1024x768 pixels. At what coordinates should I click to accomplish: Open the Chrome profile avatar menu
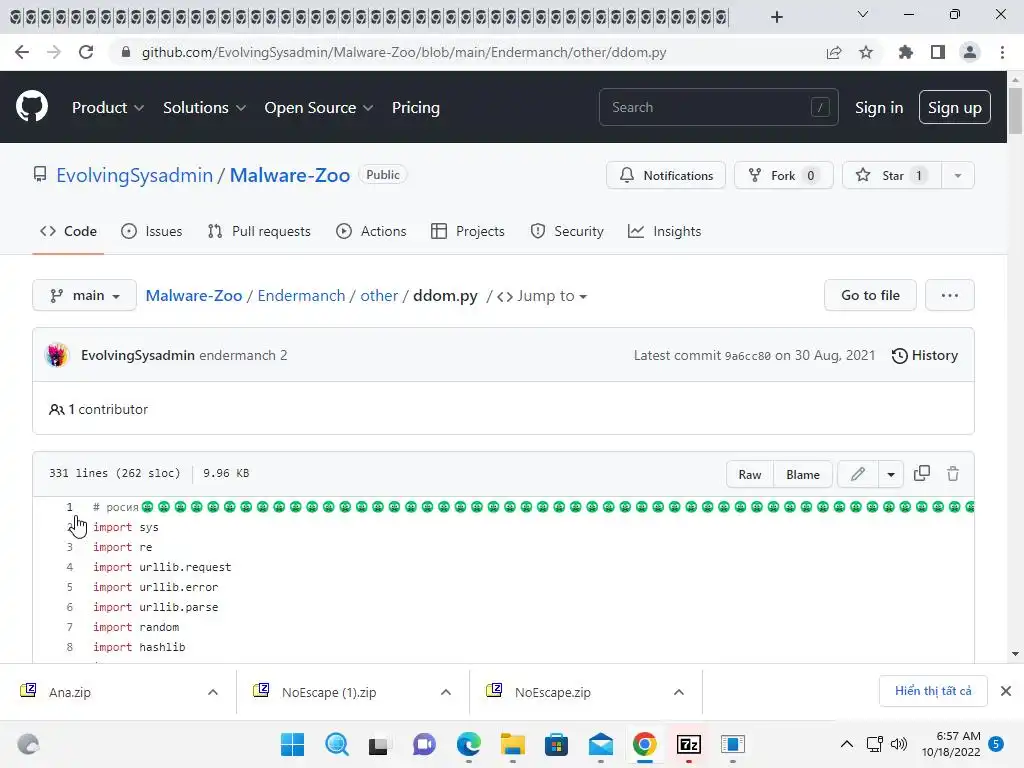[x=970, y=52]
